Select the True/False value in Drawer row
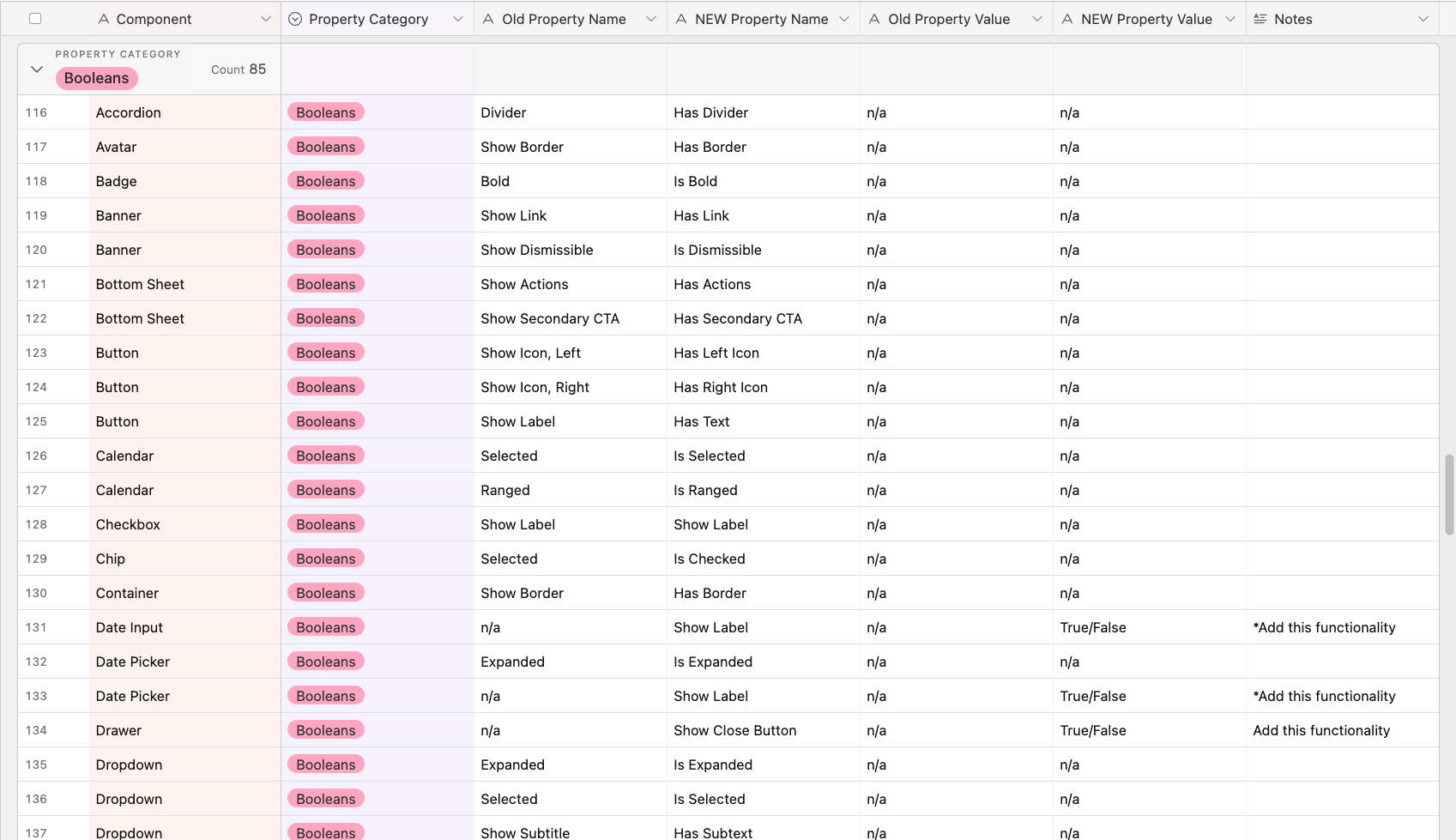Viewport: 1456px width, 840px height. point(1150,730)
